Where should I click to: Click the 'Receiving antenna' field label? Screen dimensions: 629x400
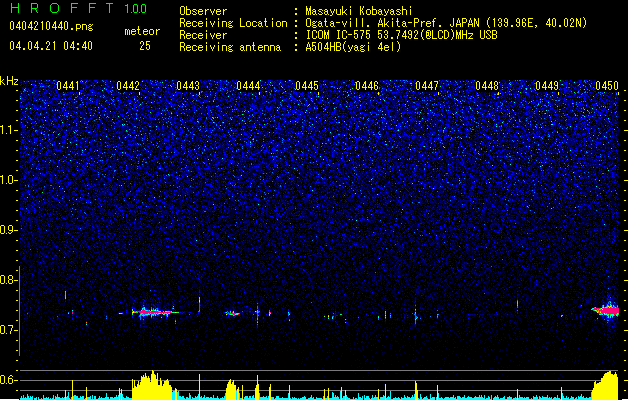230,47
